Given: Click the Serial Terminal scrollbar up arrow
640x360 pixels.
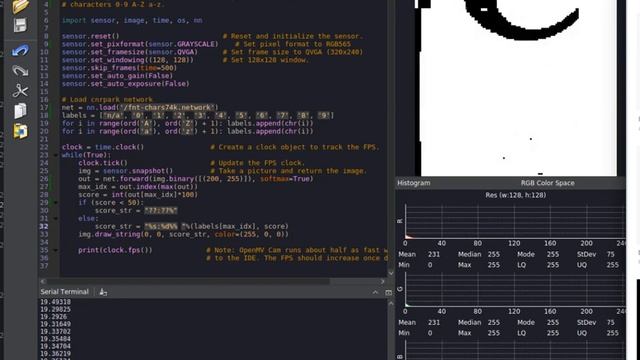Looking at the screenshot, I should (391, 303).
